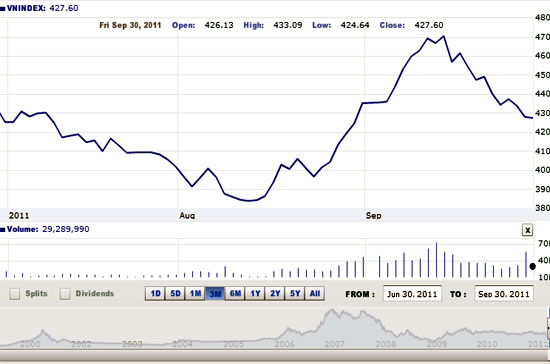
Task: Click the VNINDEX legend label
Action: 26,8
